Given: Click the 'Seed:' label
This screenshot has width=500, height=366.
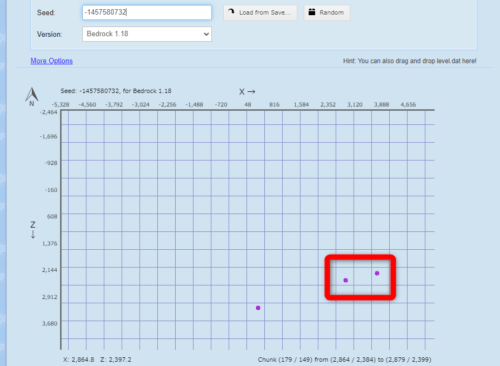Looking at the screenshot, I should [x=46, y=13].
